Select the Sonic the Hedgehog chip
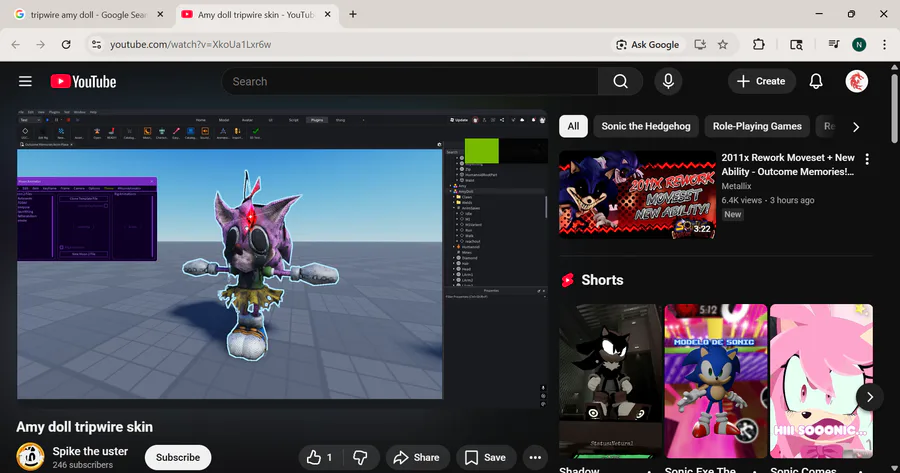Viewport: 900px width, 473px height. (x=646, y=126)
